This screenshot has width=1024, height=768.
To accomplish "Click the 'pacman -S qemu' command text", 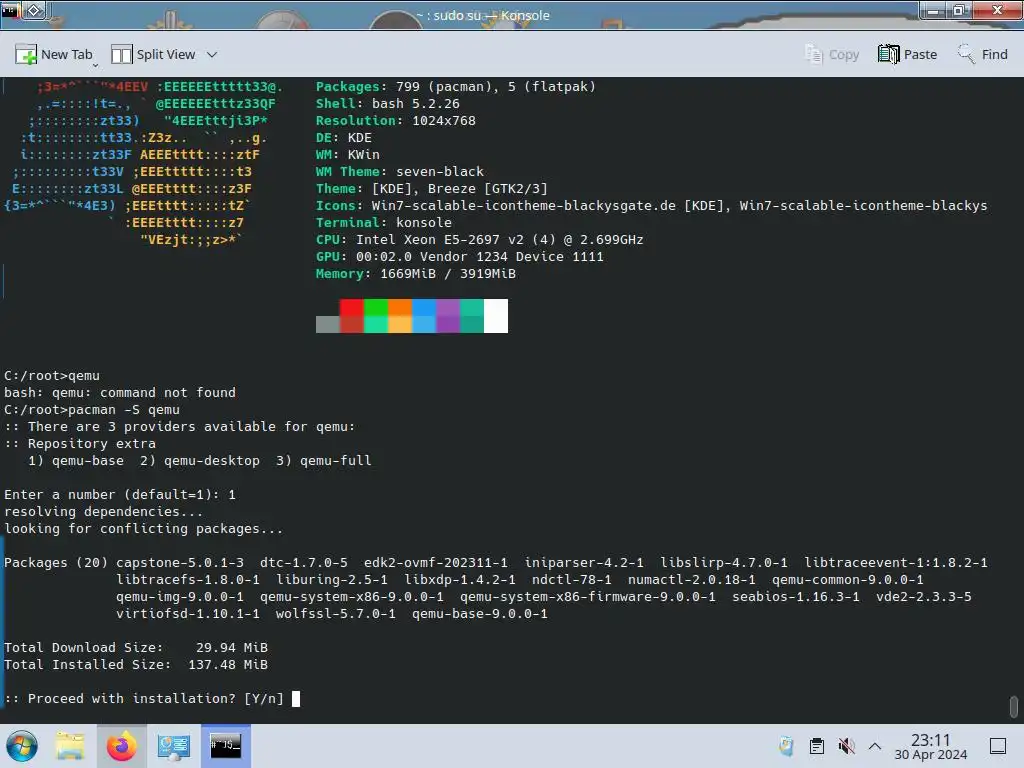I will (124, 409).
